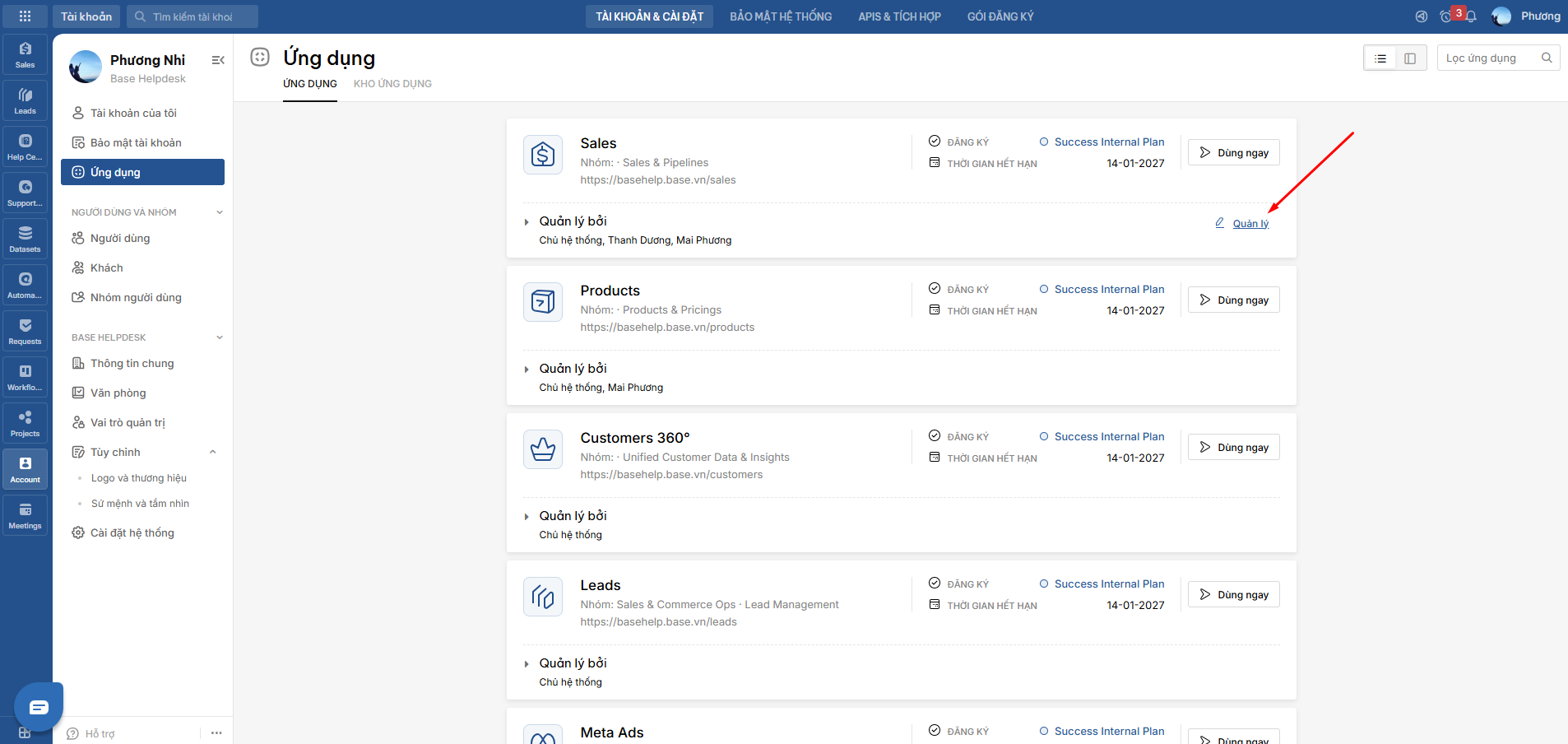Image resolution: width=1568 pixels, height=744 pixels.
Task: Open APIs & Tích hợp top menu
Action: [899, 16]
